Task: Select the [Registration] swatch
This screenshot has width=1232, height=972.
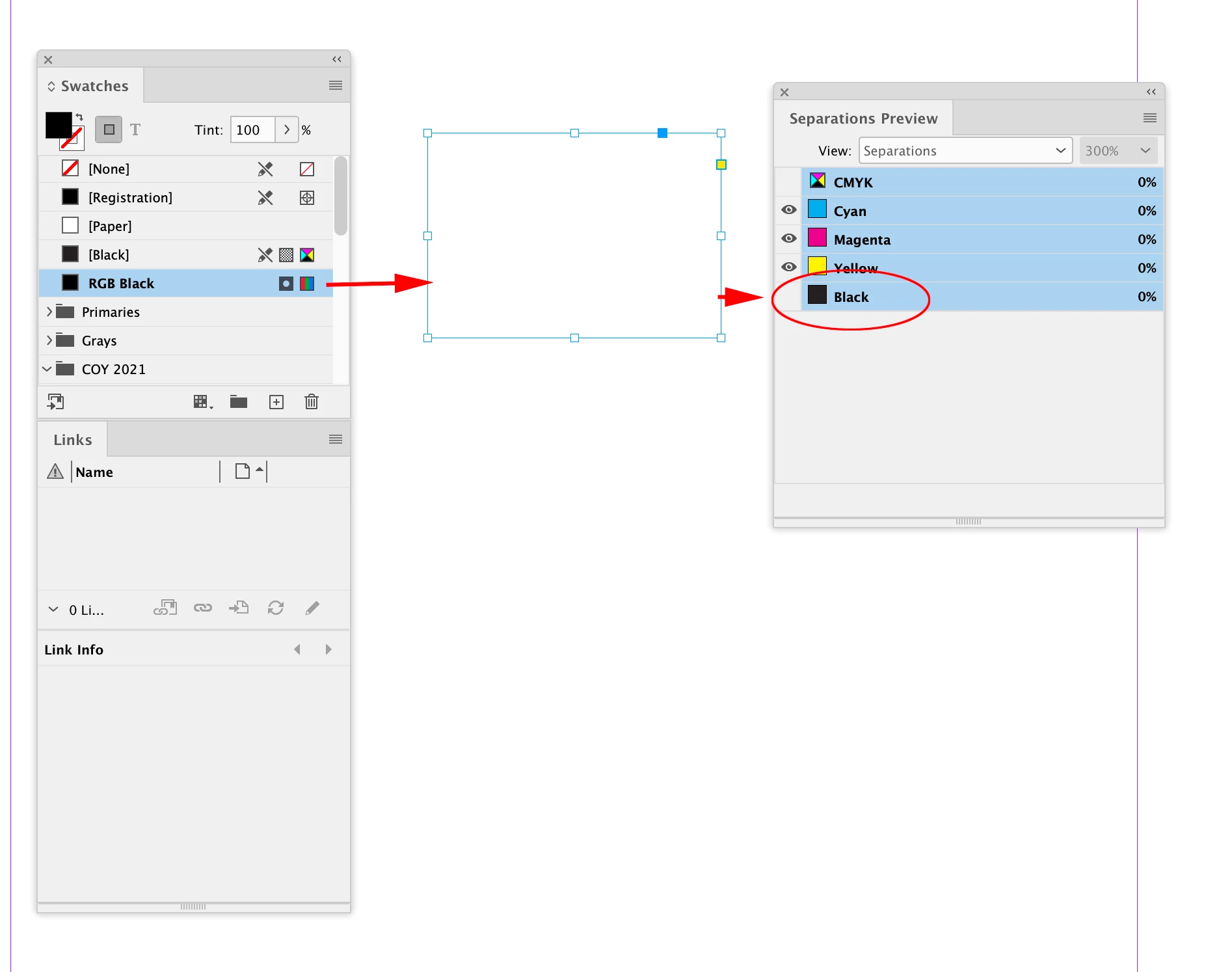Action: click(x=185, y=198)
